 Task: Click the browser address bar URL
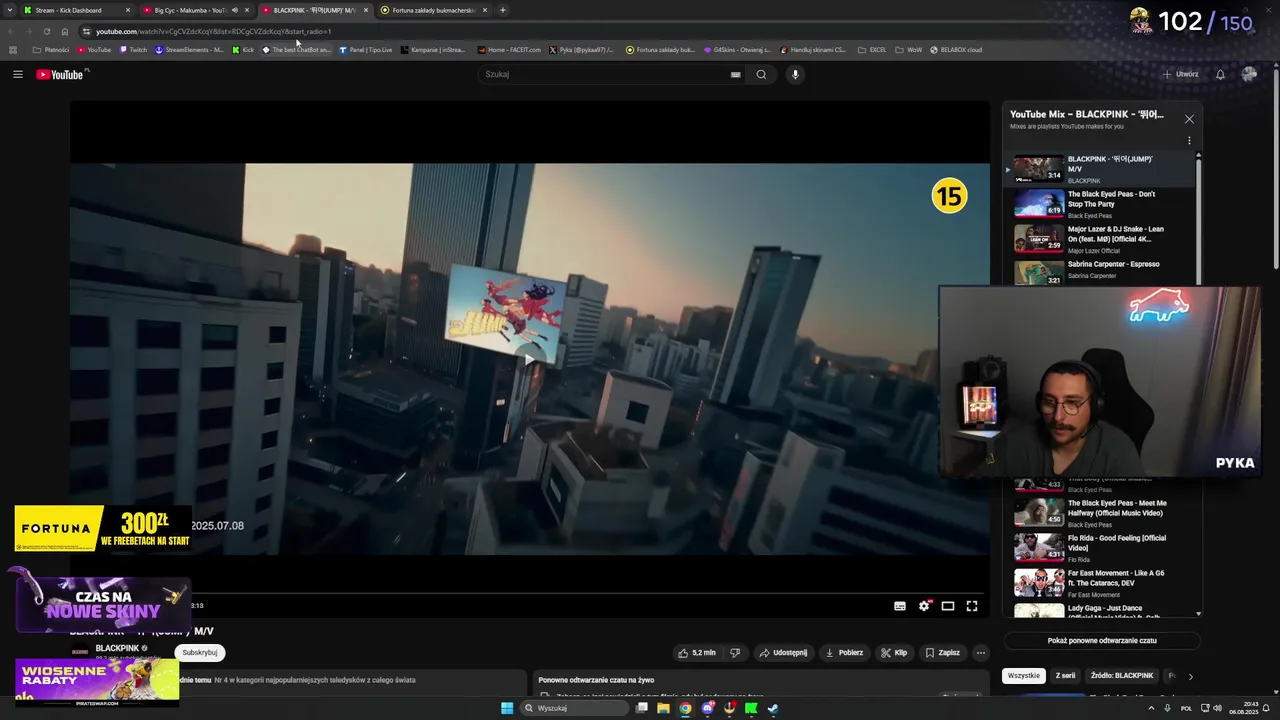point(213,31)
